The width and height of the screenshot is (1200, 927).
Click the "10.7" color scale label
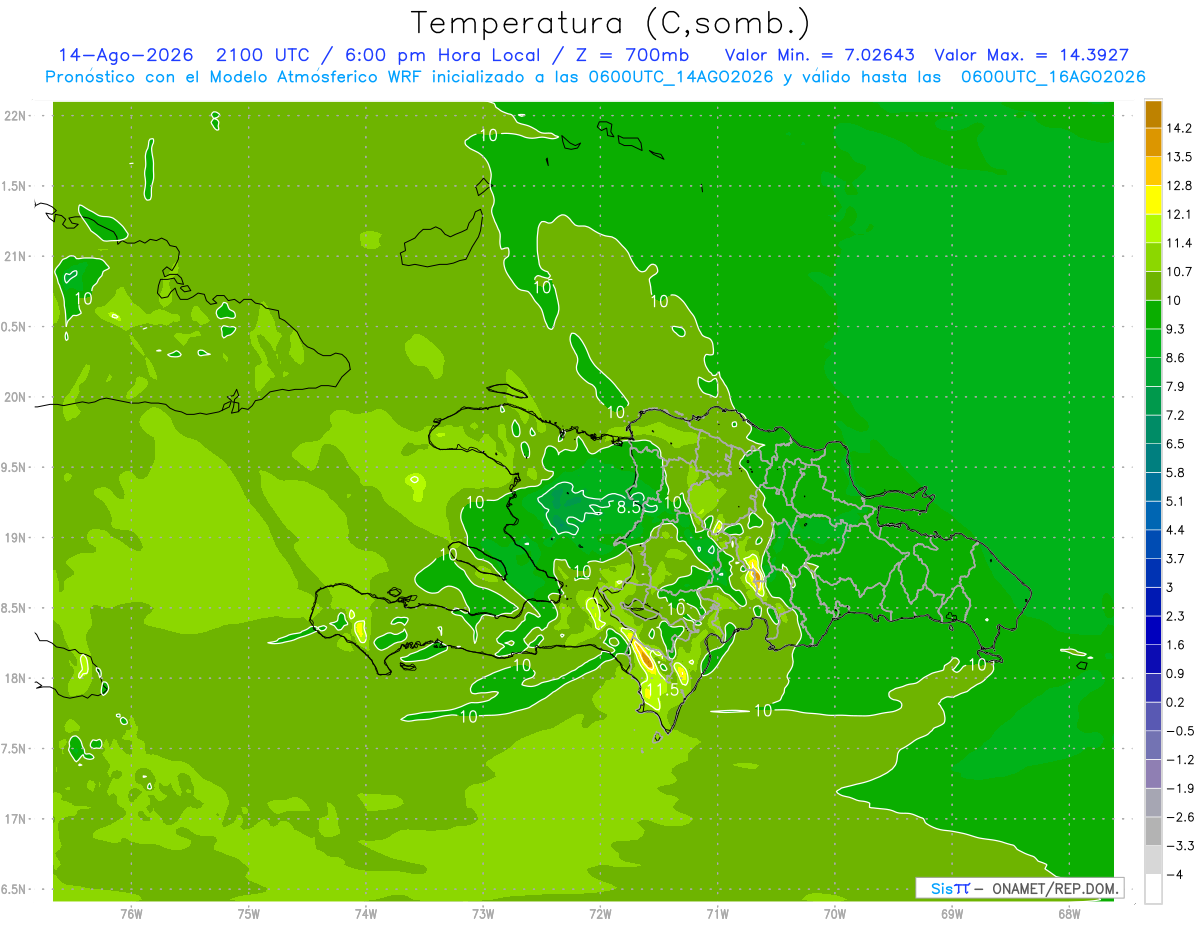[x=1179, y=272]
